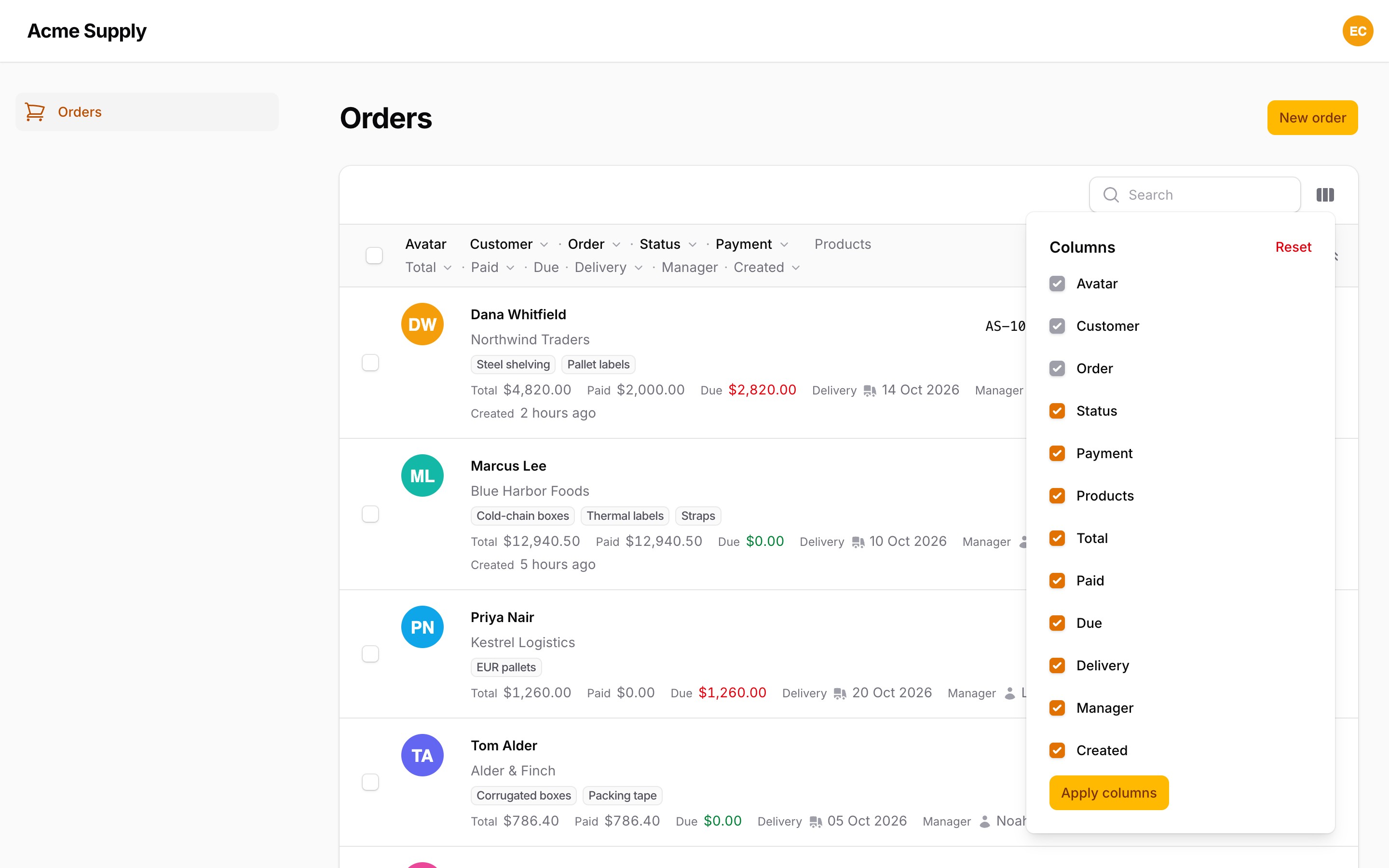Click delivery truck icon for 14 Oct 2026
This screenshot has width=1389, height=868.
870,391
